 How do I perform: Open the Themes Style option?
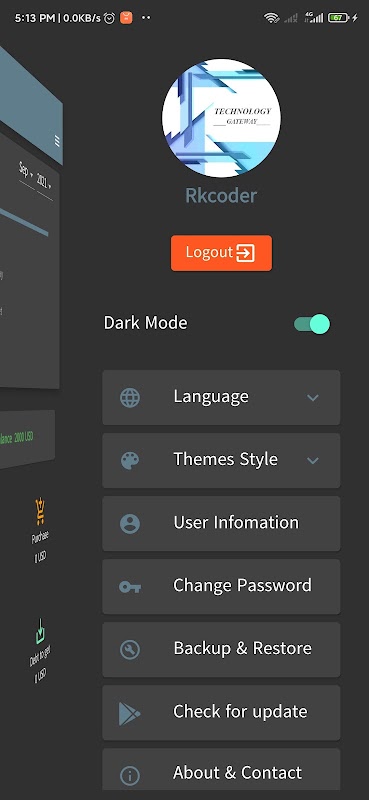pyautogui.click(x=221, y=460)
